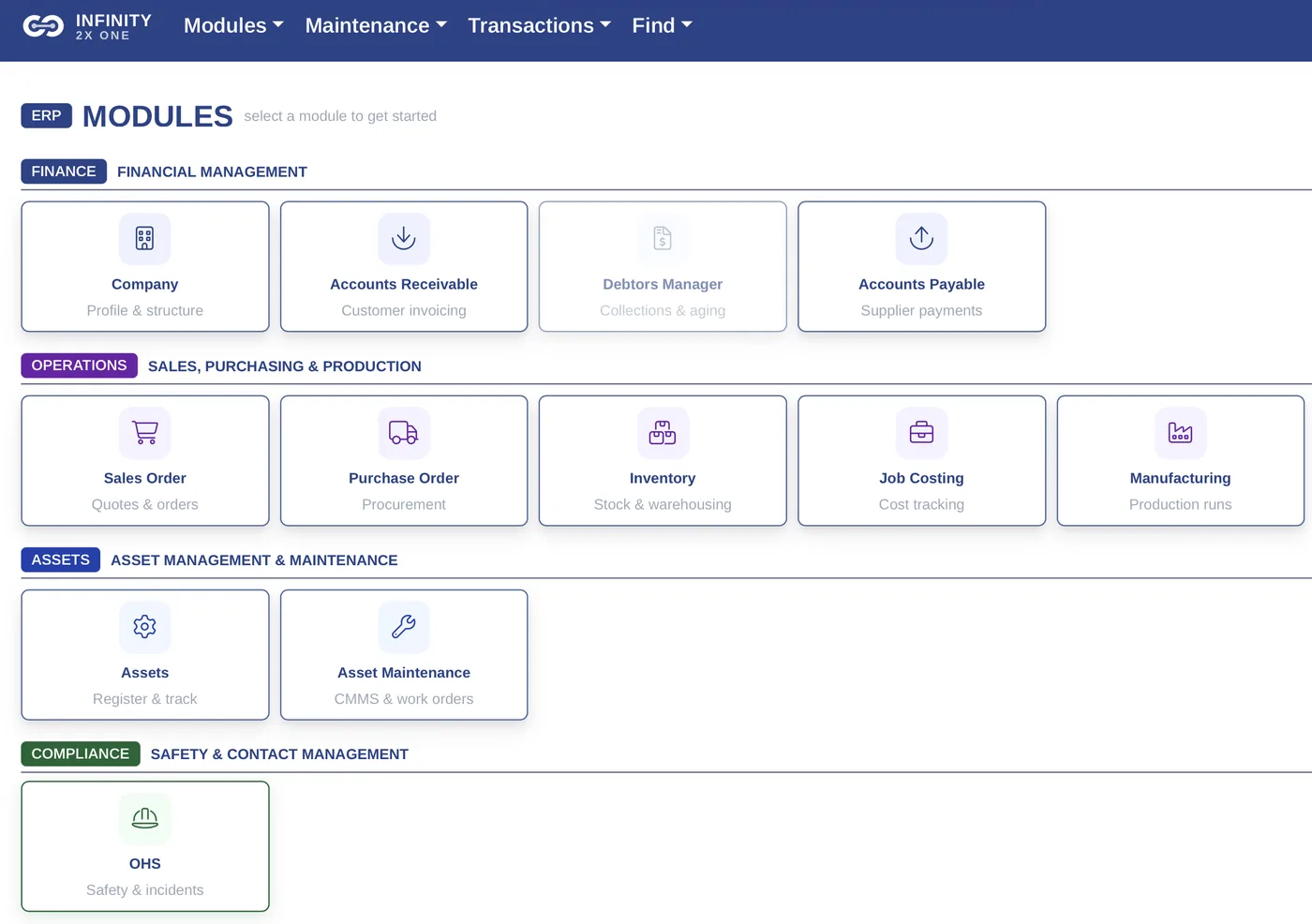Image resolution: width=1312 pixels, height=924 pixels.
Task: Select the Accounts Payable upload-arrow icon
Action: pyautogui.click(x=921, y=239)
